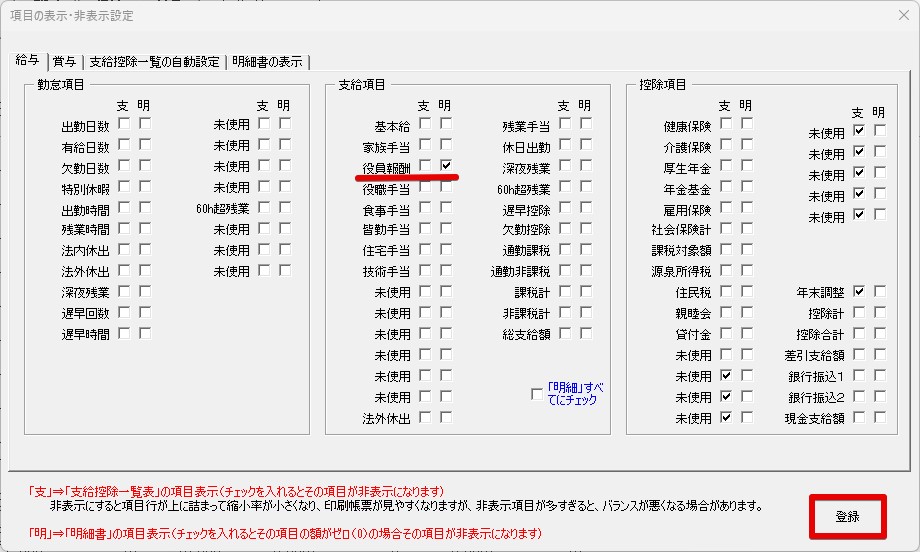This screenshot has width=920, height=552.
Task: Check the 支 checkbox for 住民税
Action: (x=725, y=291)
